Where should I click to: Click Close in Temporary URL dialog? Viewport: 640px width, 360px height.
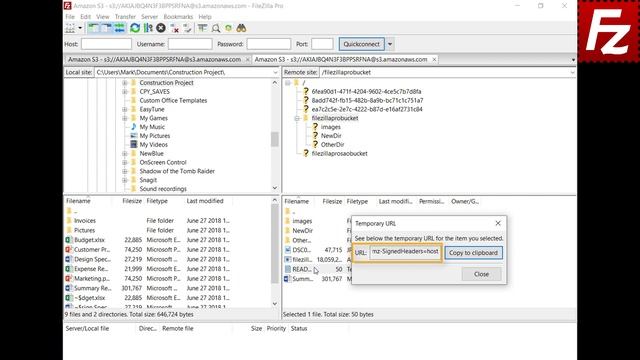point(482,274)
